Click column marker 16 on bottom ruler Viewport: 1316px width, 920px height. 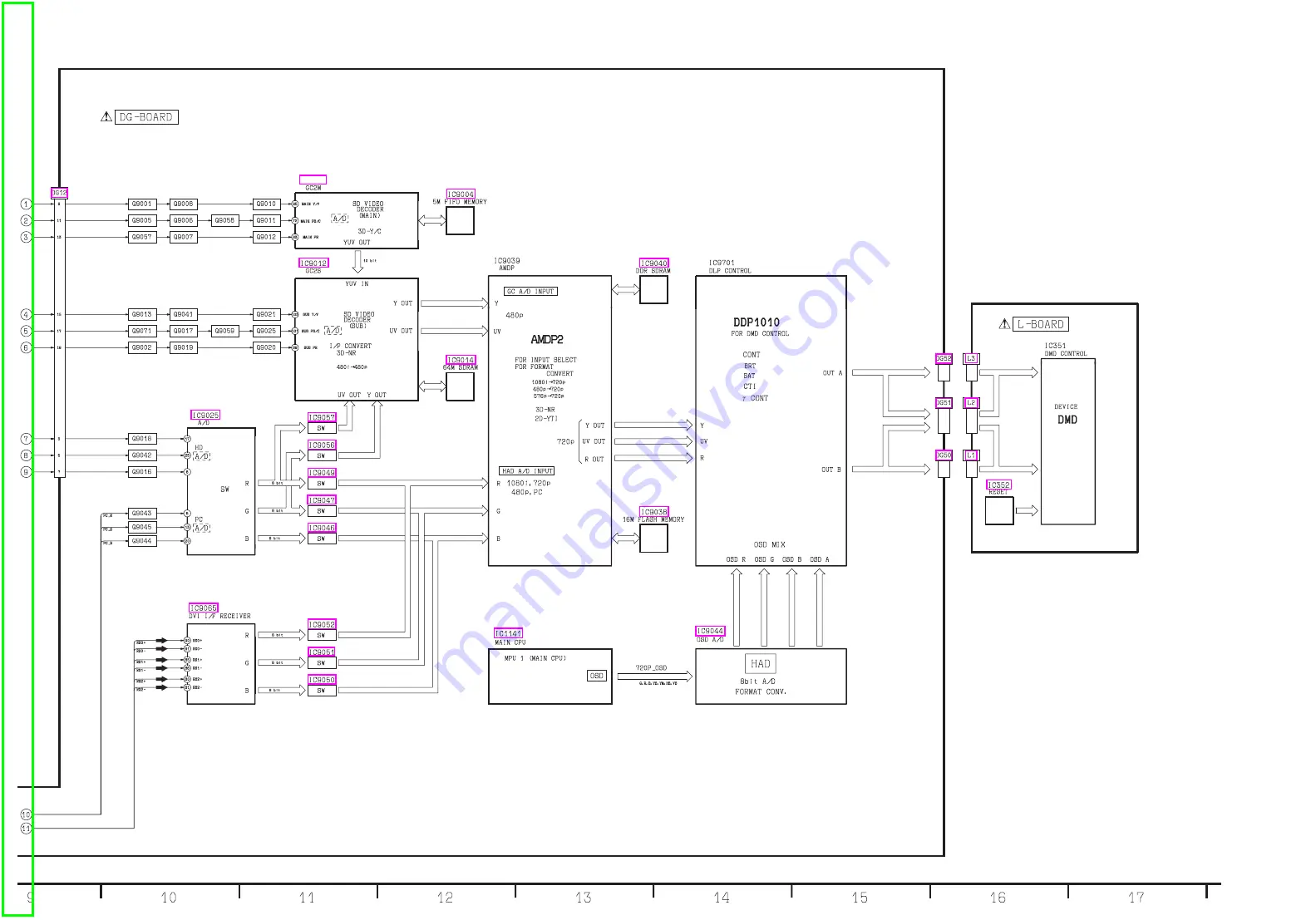tap(998, 898)
